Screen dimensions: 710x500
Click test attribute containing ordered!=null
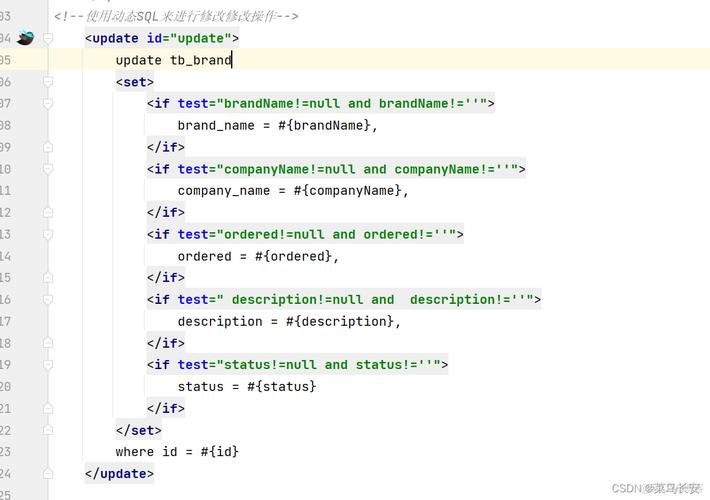click(336, 234)
